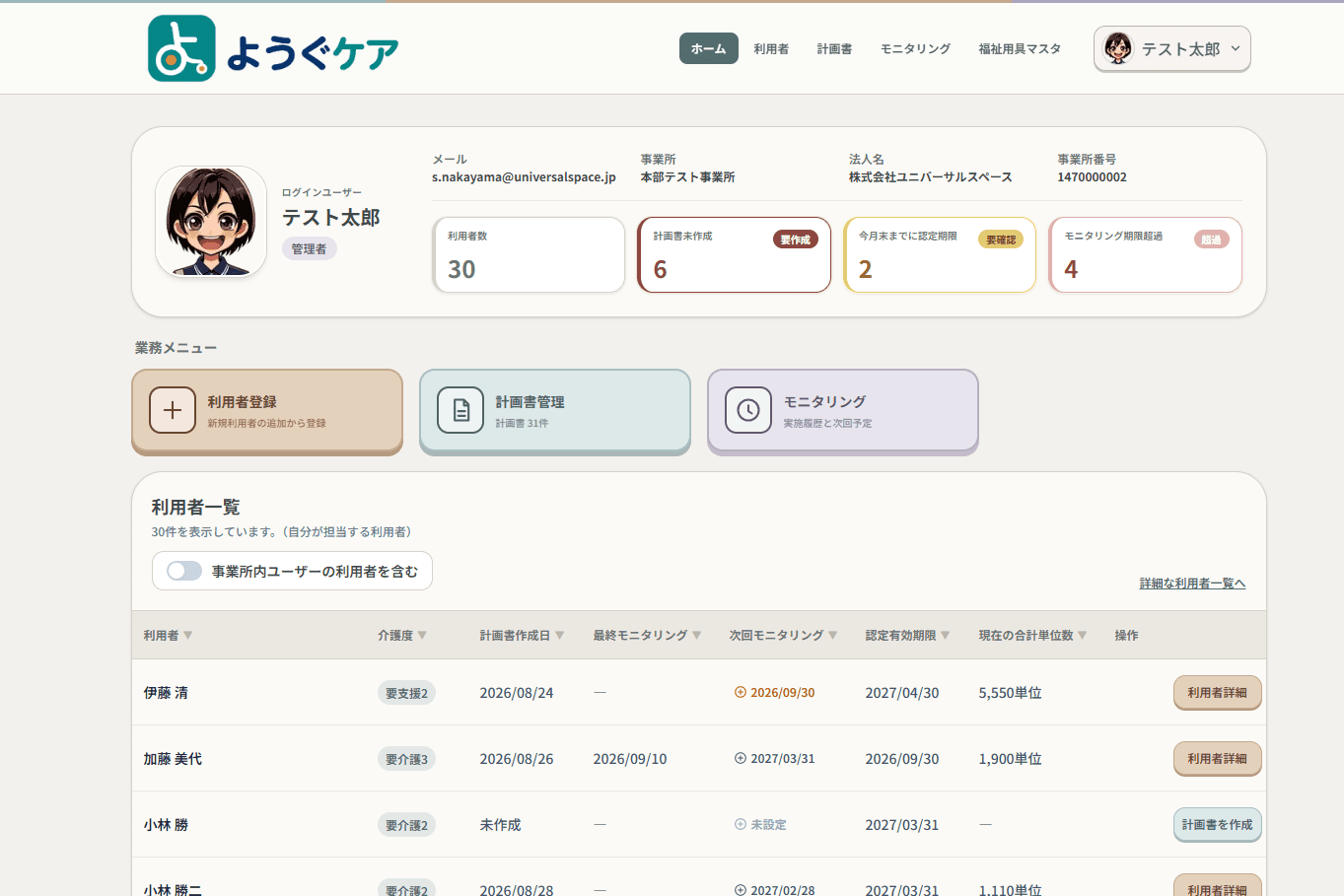Select the ホーム nav tab
The width and height of the screenshot is (1344, 896).
(x=708, y=48)
